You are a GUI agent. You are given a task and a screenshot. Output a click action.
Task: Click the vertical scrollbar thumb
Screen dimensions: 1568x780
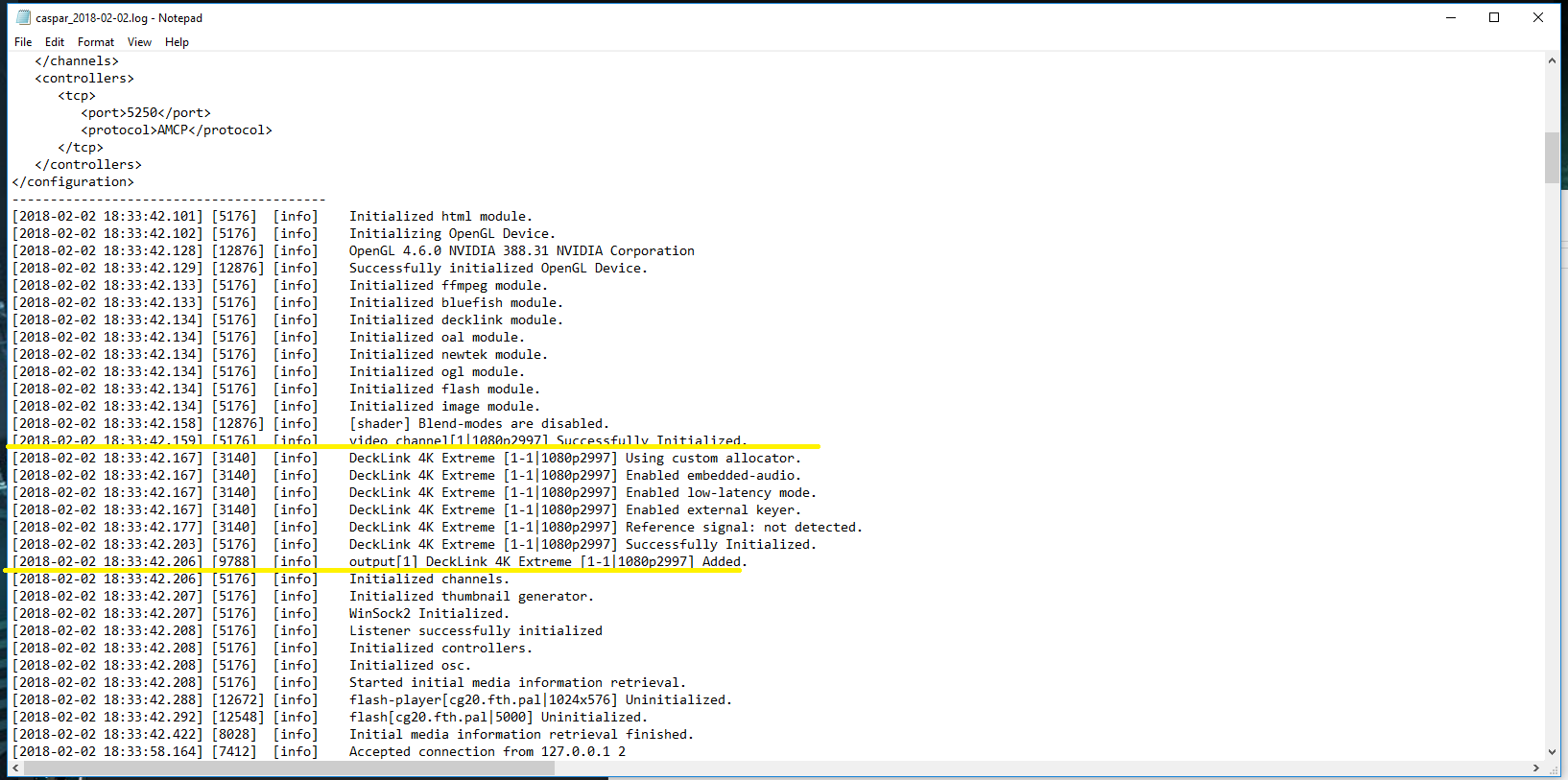click(1552, 157)
